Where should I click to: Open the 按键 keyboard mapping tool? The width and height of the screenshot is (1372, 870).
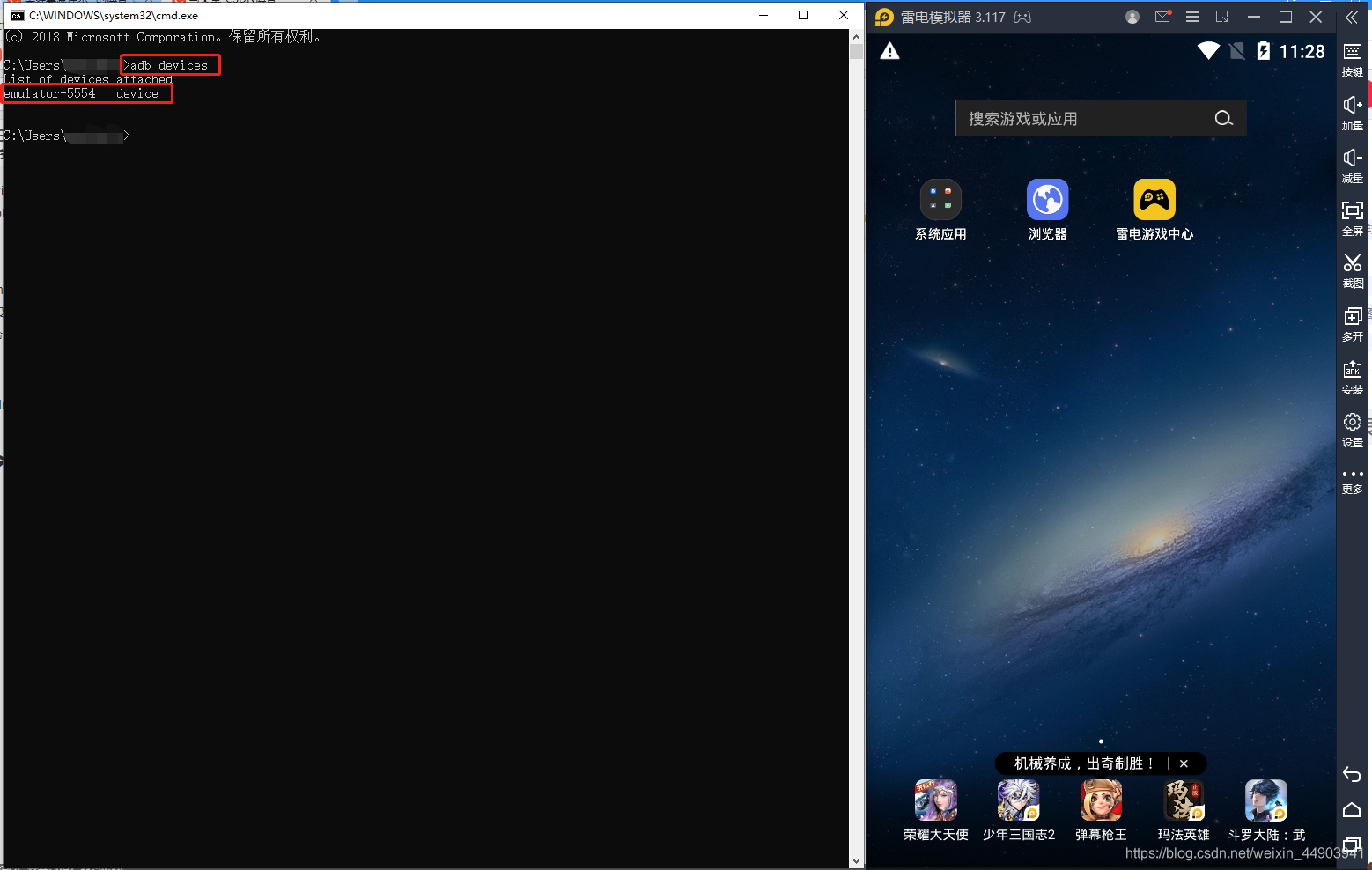1353,60
